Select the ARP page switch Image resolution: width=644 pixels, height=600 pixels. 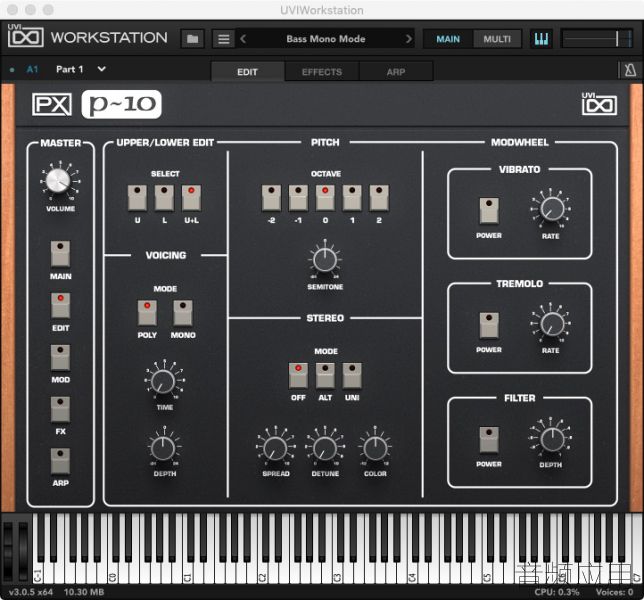pyautogui.click(x=60, y=460)
